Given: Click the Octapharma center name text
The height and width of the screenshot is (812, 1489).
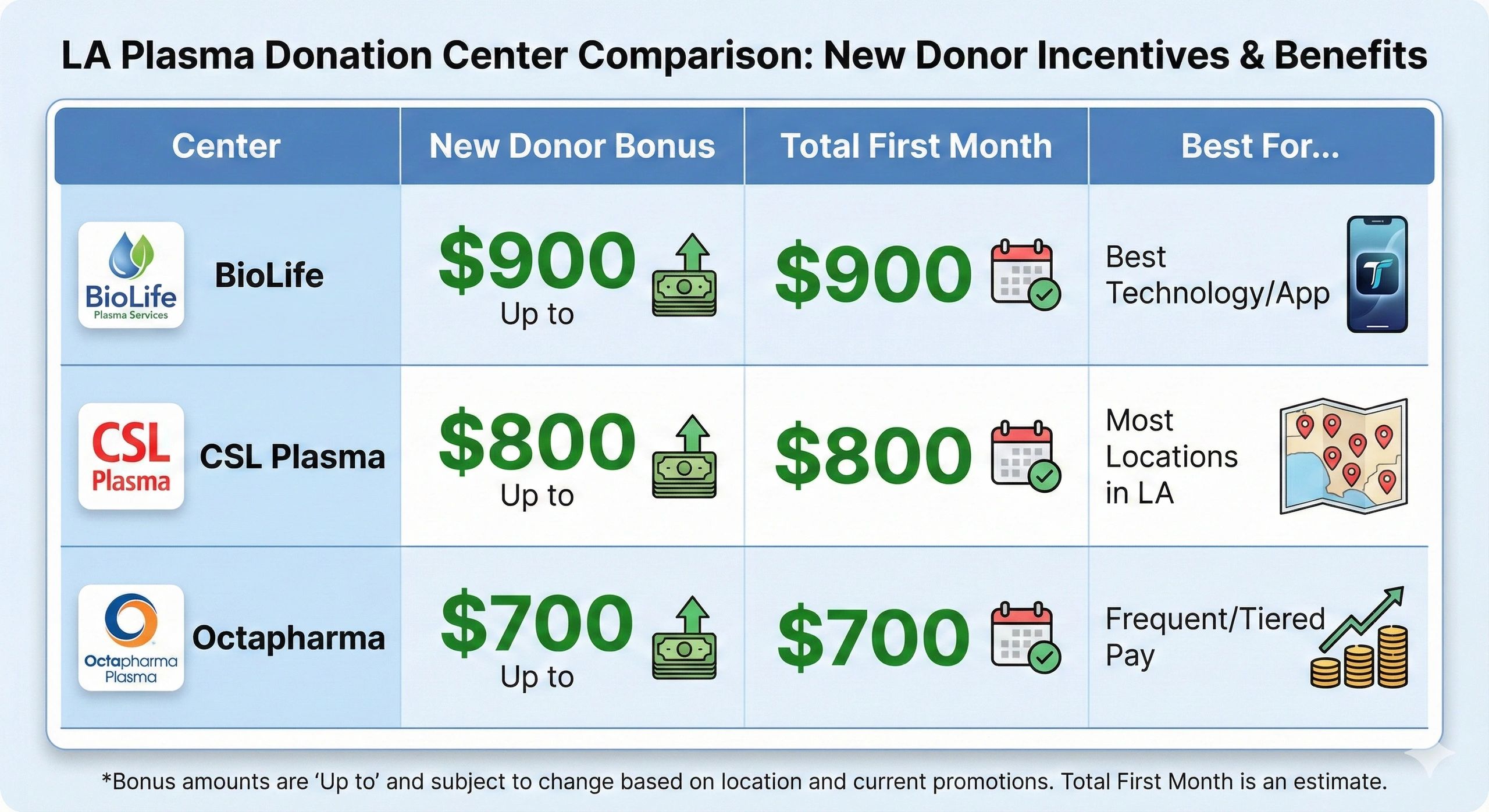Looking at the screenshot, I should [x=288, y=638].
